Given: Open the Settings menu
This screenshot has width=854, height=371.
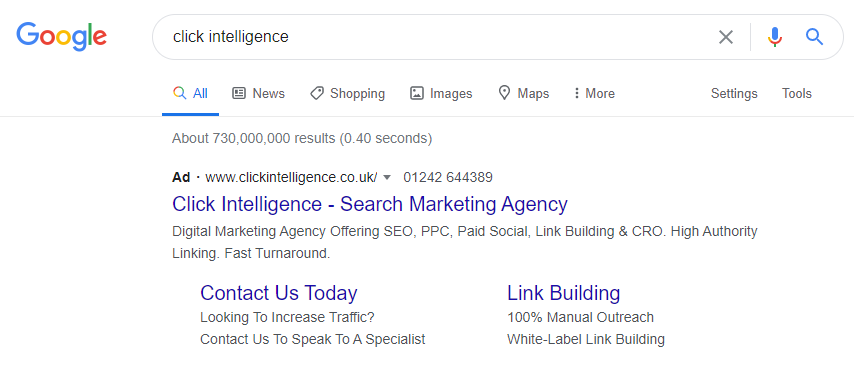Looking at the screenshot, I should [x=734, y=94].
